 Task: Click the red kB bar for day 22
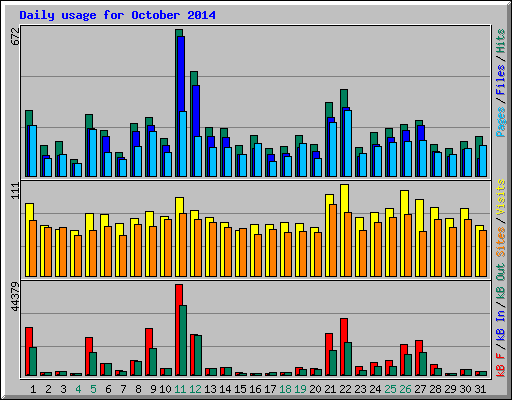tap(342, 347)
